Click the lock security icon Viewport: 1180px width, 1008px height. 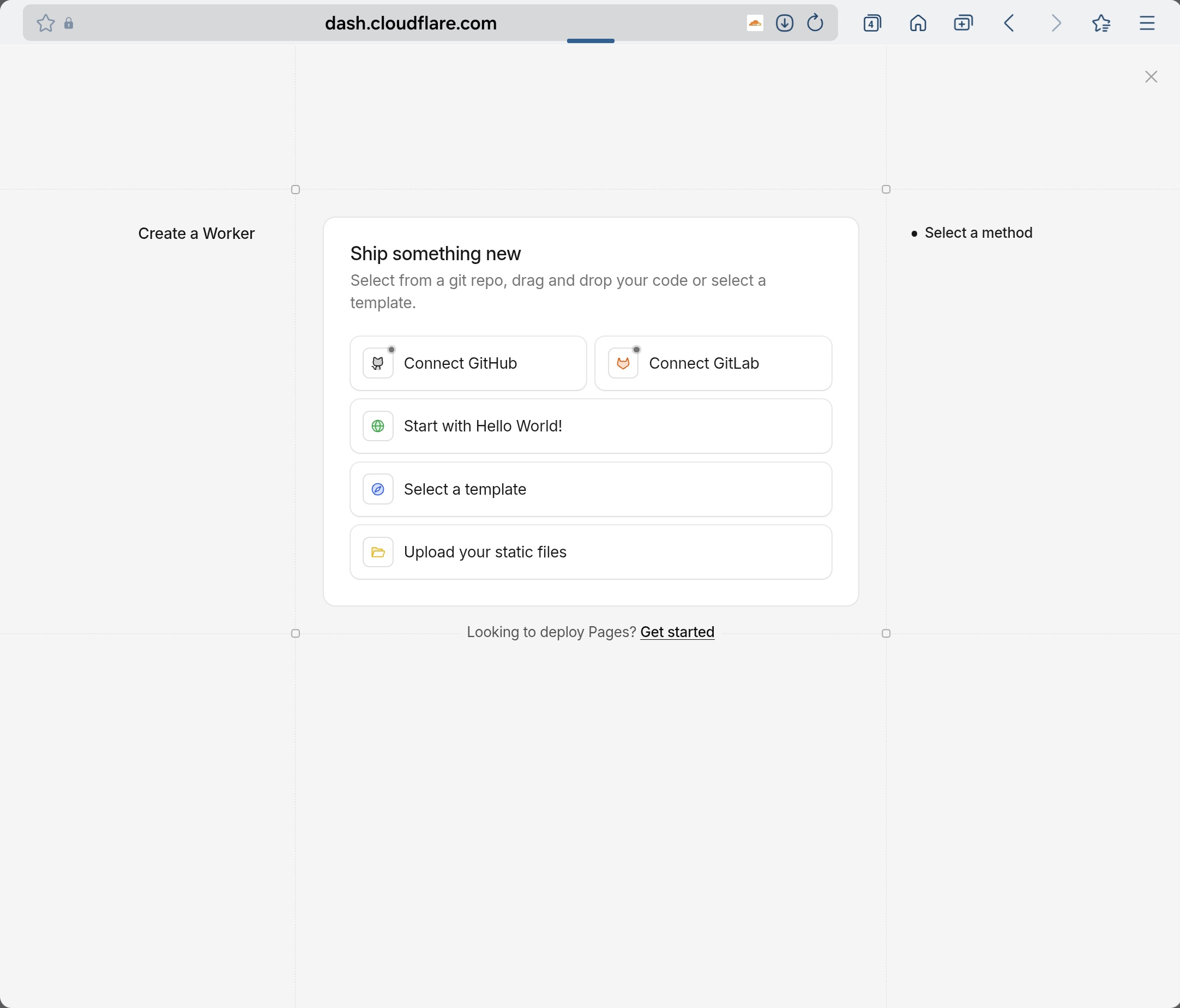pyautogui.click(x=69, y=23)
